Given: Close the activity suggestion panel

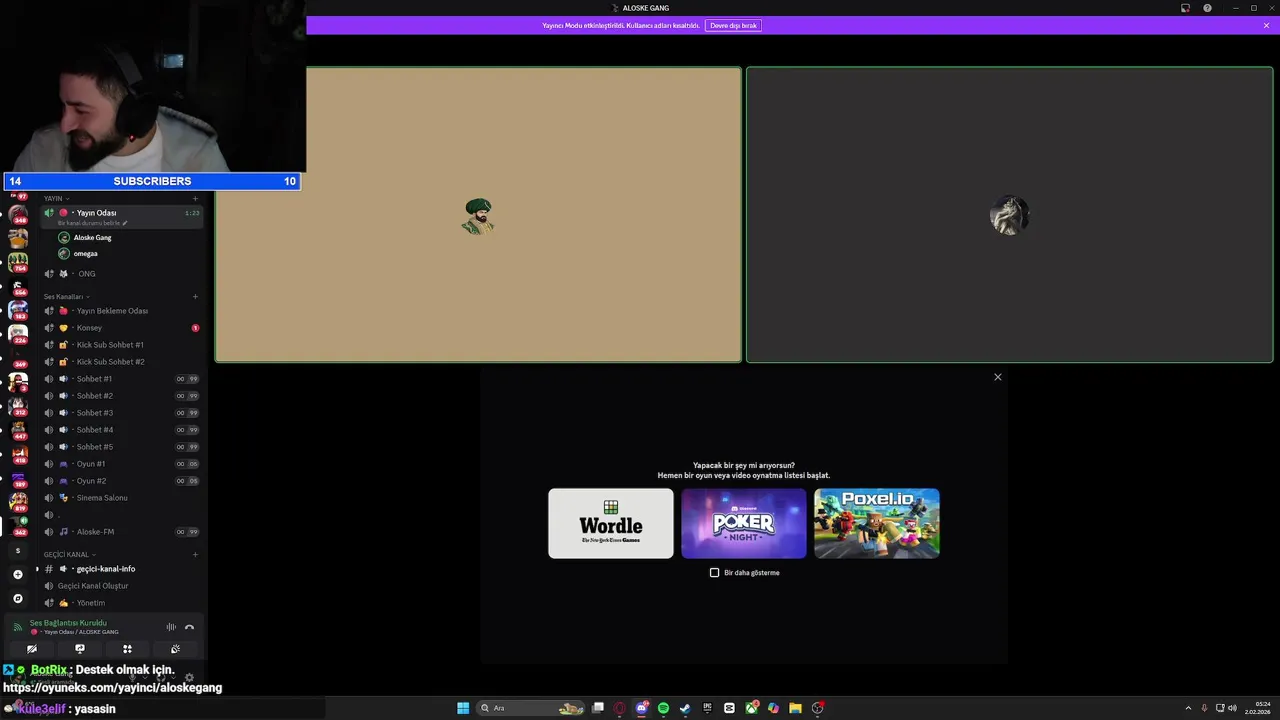Looking at the screenshot, I should tap(997, 377).
